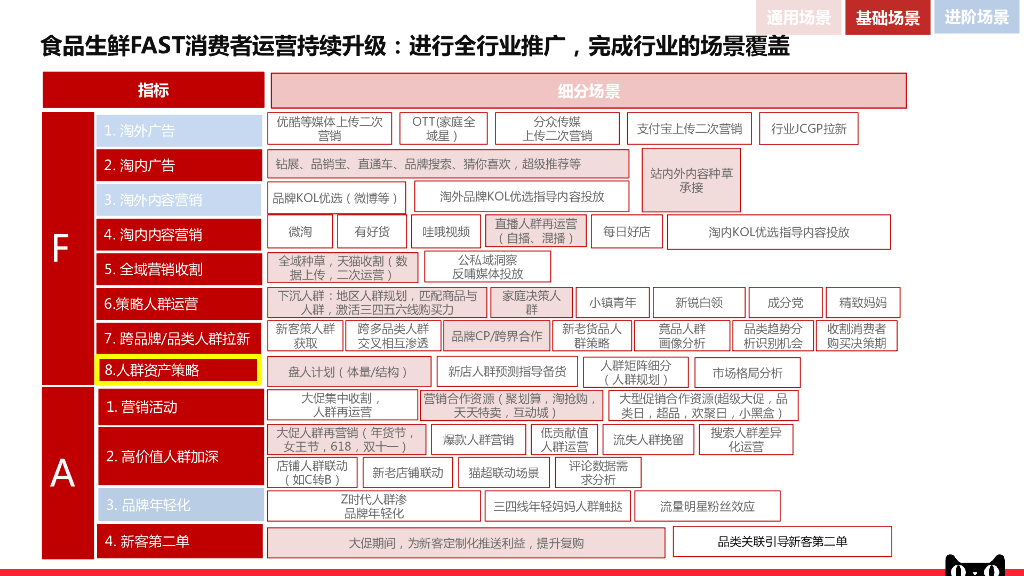Click 精致妈妈 box

coord(863,302)
